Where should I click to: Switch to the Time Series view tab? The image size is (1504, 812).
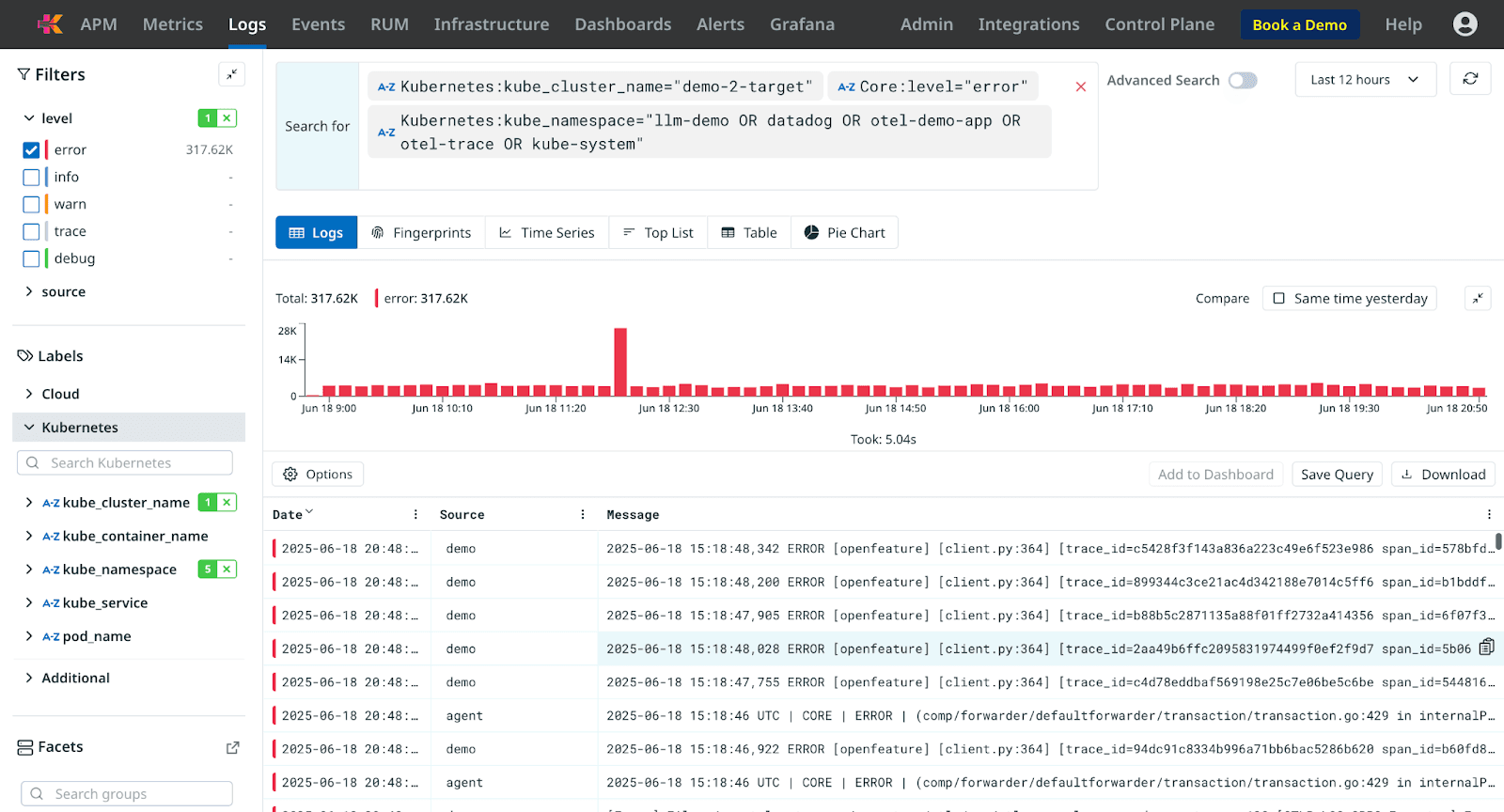coord(547,233)
